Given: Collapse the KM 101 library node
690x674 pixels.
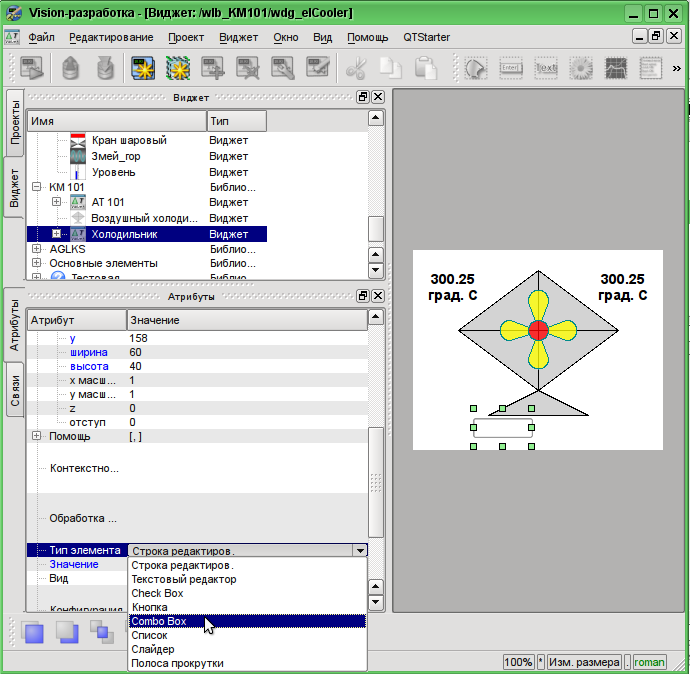Looking at the screenshot, I should pyautogui.click(x=37, y=187).
